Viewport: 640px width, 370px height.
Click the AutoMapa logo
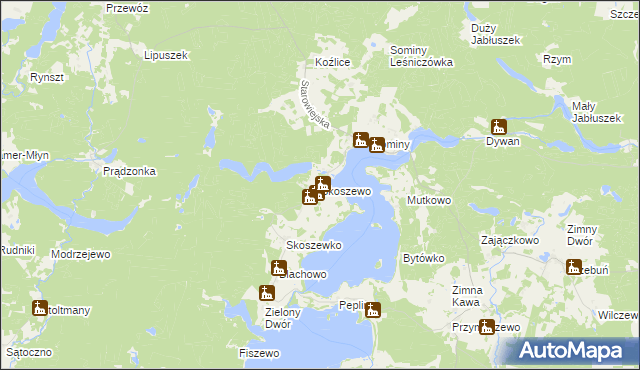(570, 350)
